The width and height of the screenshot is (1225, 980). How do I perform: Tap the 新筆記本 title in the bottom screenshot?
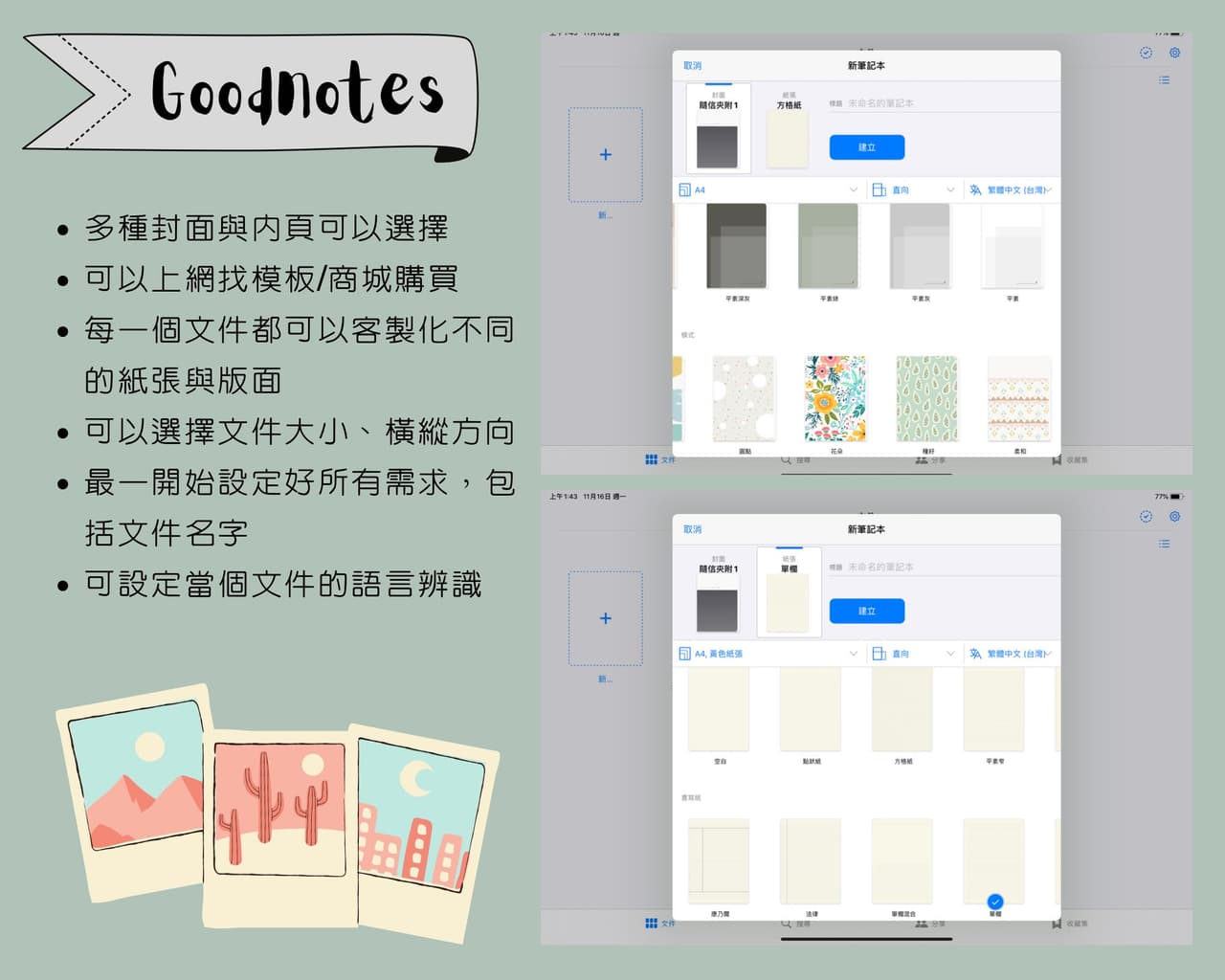pyautogui.click(x=866, y=529)
